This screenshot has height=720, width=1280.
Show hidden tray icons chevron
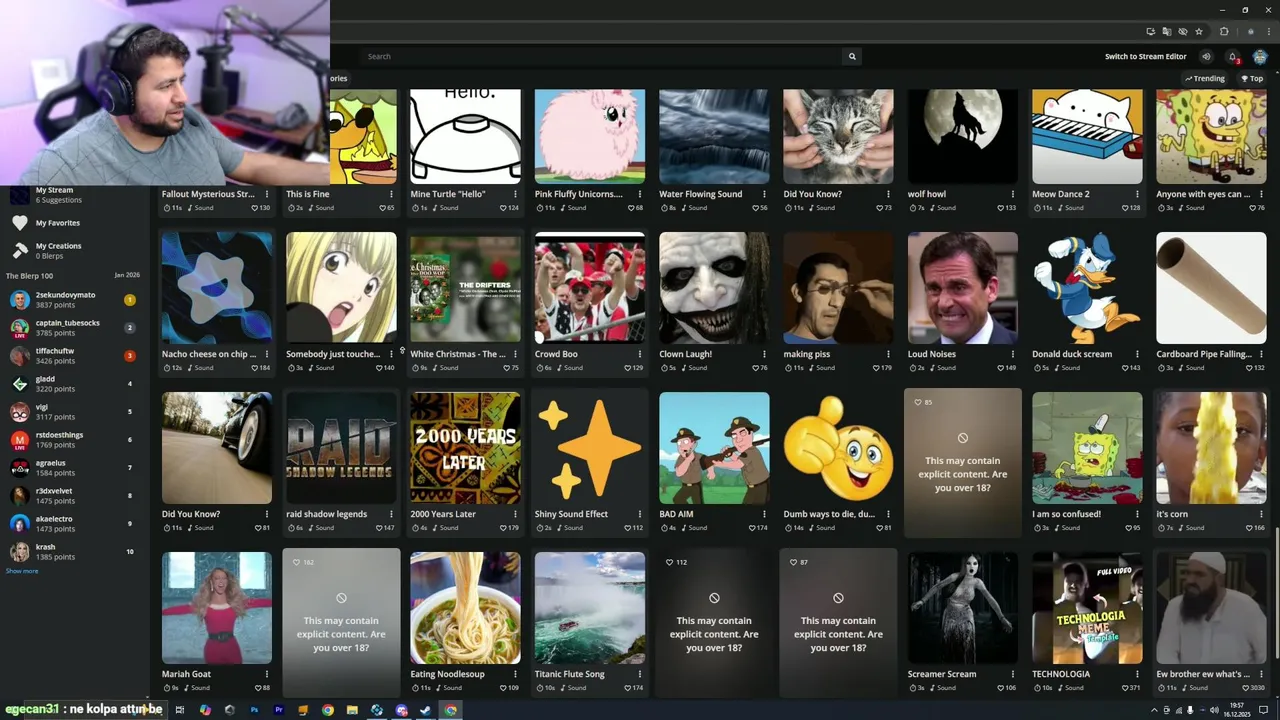tap(1154, 710)
